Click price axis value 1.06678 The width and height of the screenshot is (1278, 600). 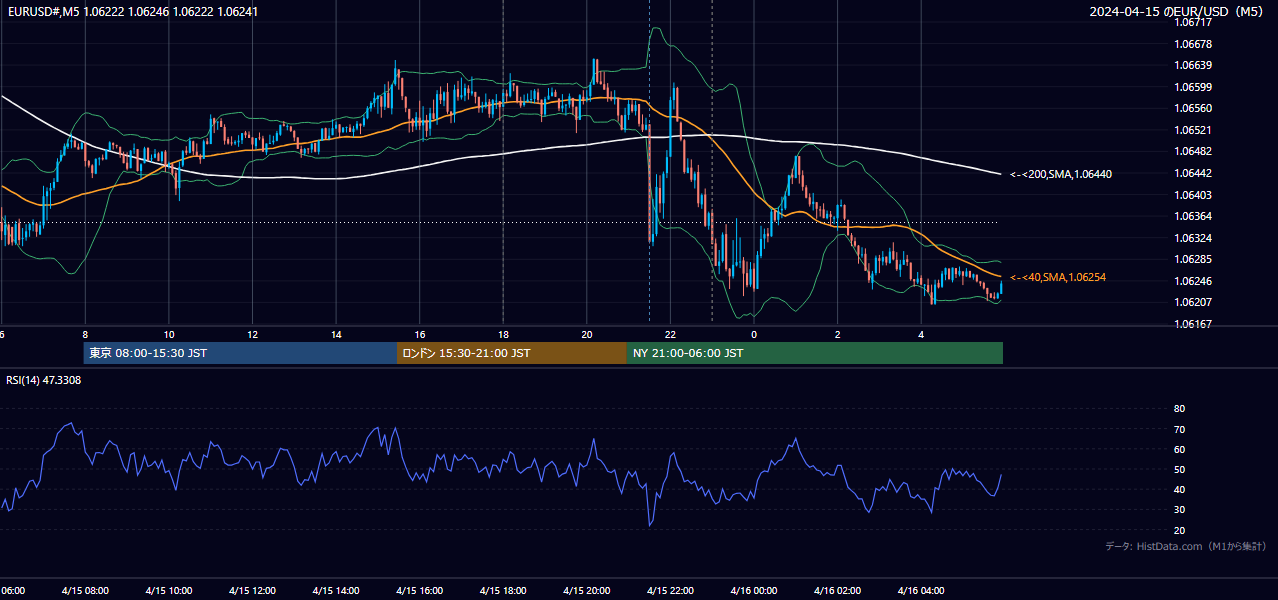(x=1192, y=44)
